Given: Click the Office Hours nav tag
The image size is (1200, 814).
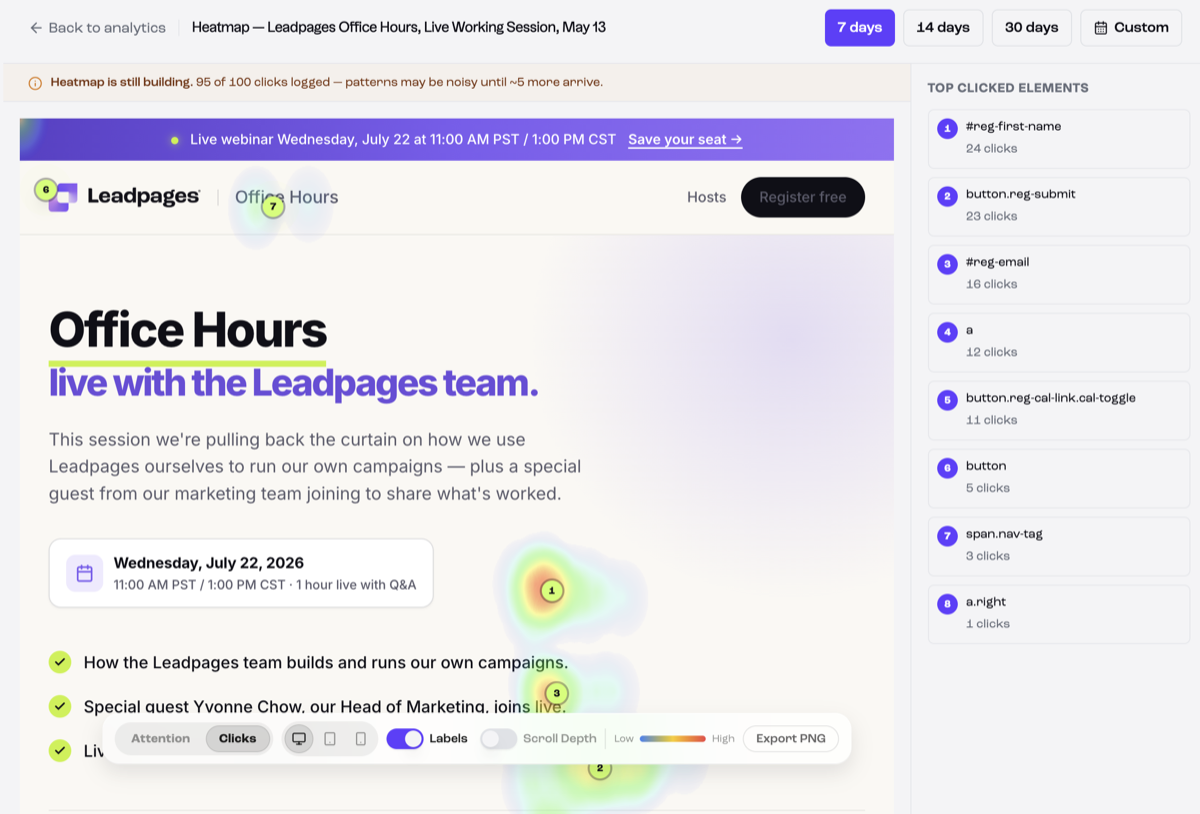Looking at the screenshot, I should pos(286,197).
